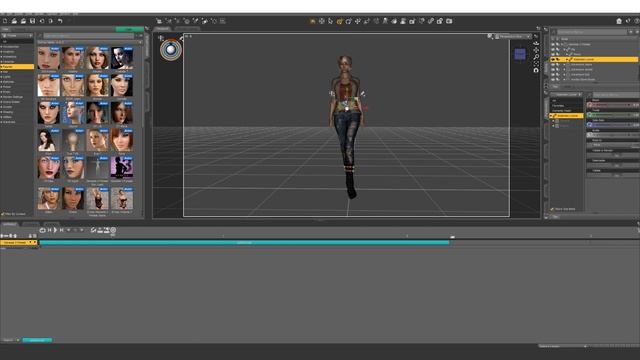This screenshot has width=640, height=360.
Task: Click the camera icon at end of top toolbar
Action: 449,21
